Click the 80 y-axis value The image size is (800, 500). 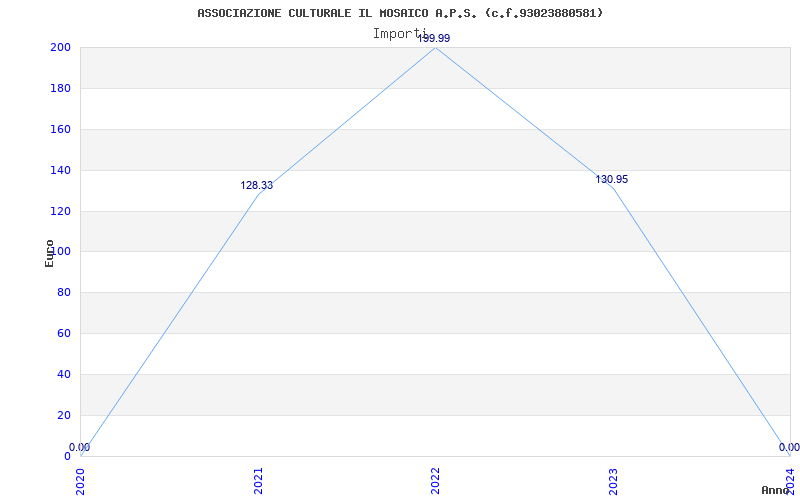[63, 293]
